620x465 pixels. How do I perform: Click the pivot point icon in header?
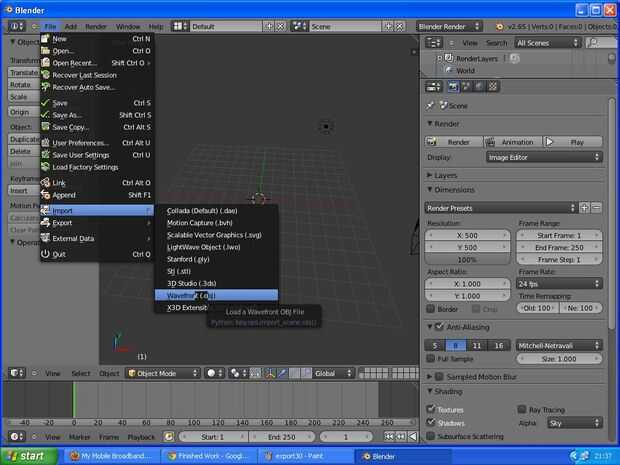click(239, 373)
